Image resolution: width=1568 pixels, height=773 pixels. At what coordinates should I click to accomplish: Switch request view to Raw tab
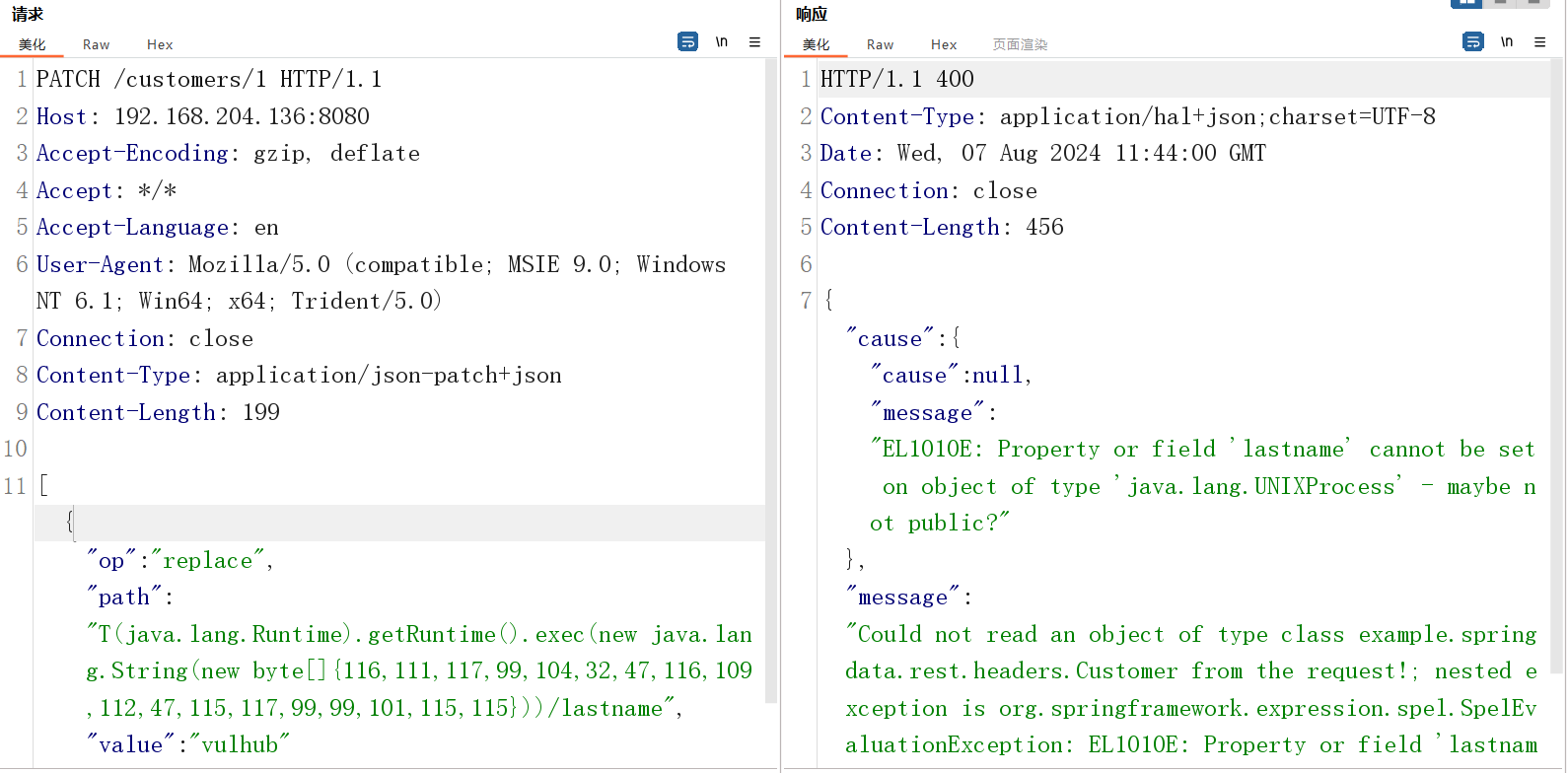point(96,44)
